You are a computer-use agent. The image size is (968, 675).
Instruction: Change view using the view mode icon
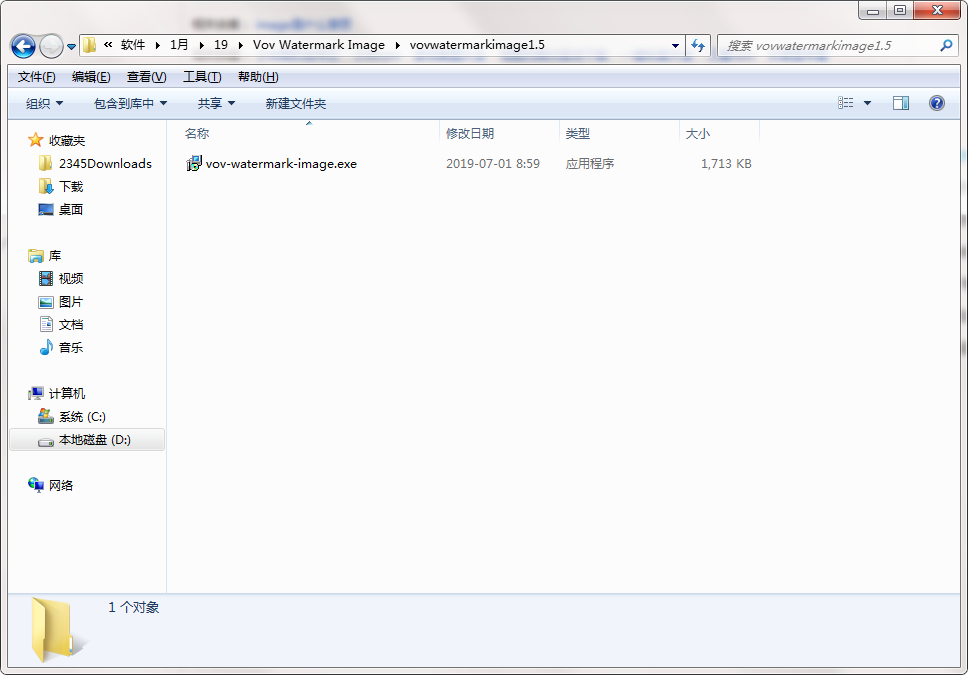pyautogui.click(x=846, y=103)
